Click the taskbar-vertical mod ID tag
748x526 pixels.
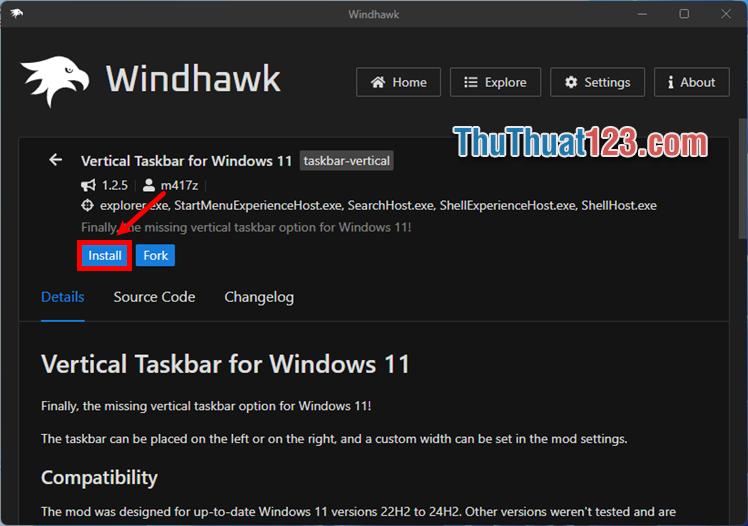347,160
